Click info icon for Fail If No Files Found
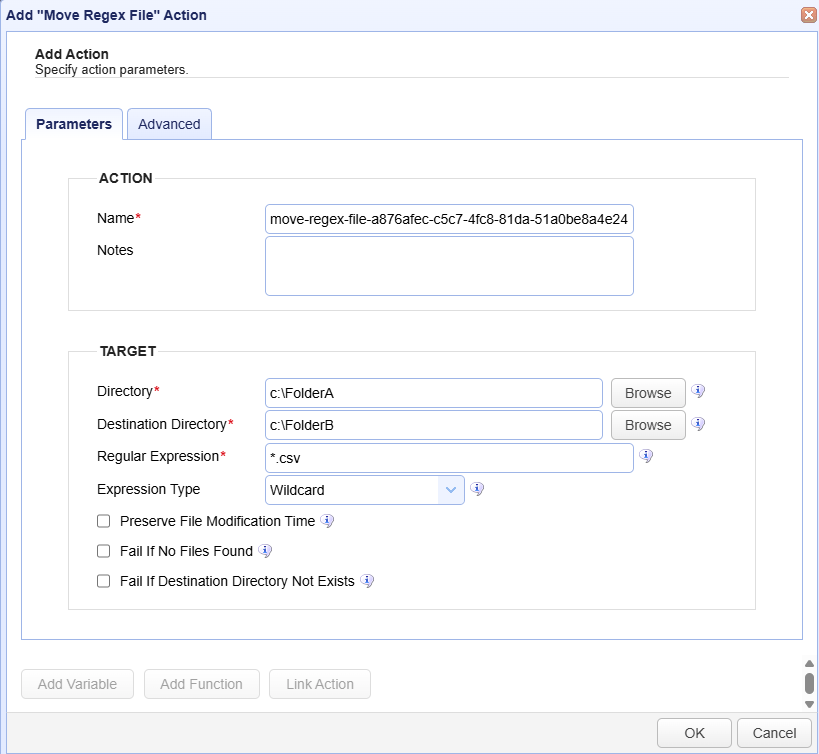Screen dimensions: 819x754 [265, 551]
